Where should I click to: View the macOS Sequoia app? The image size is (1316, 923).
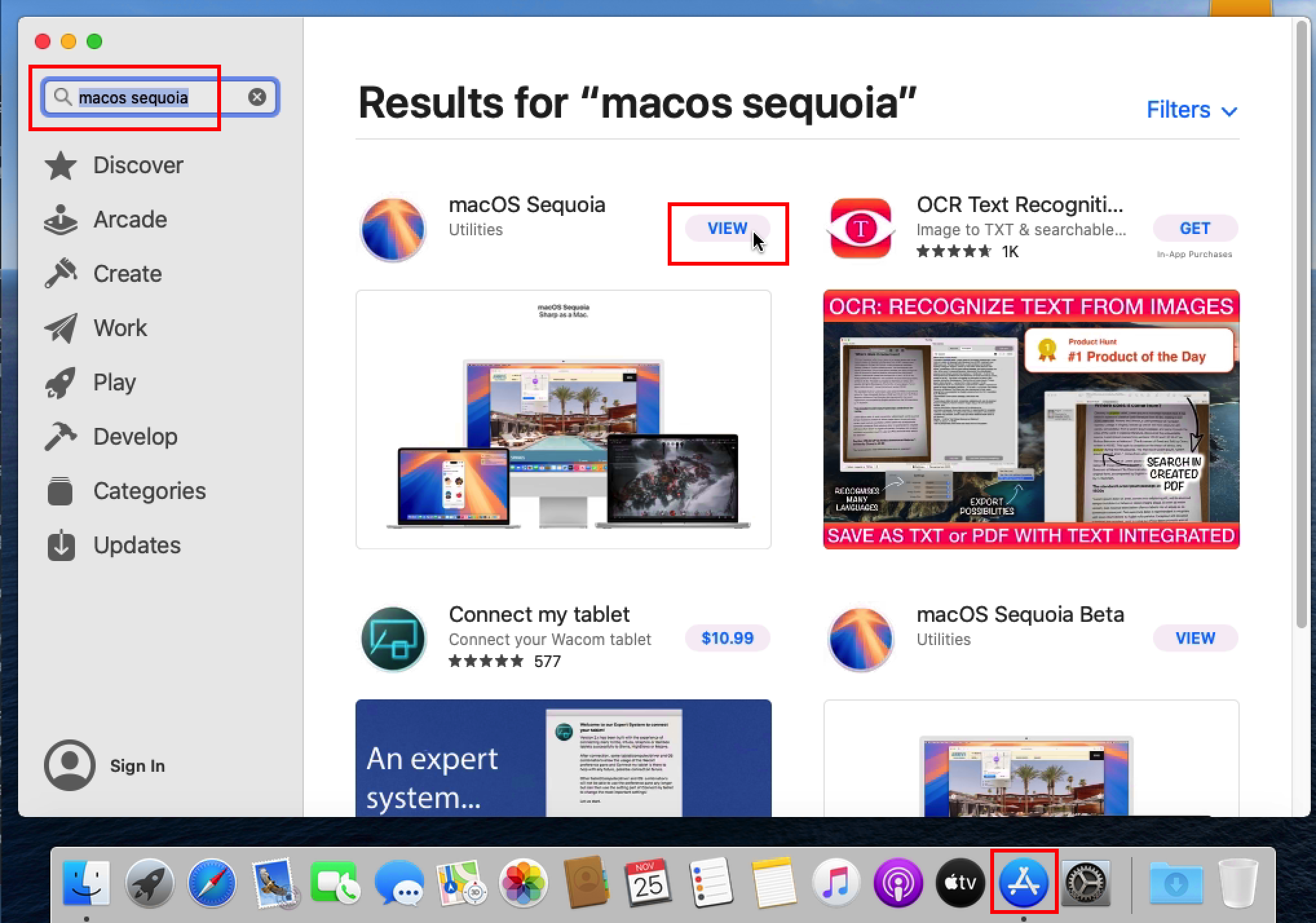pos(727,228)
